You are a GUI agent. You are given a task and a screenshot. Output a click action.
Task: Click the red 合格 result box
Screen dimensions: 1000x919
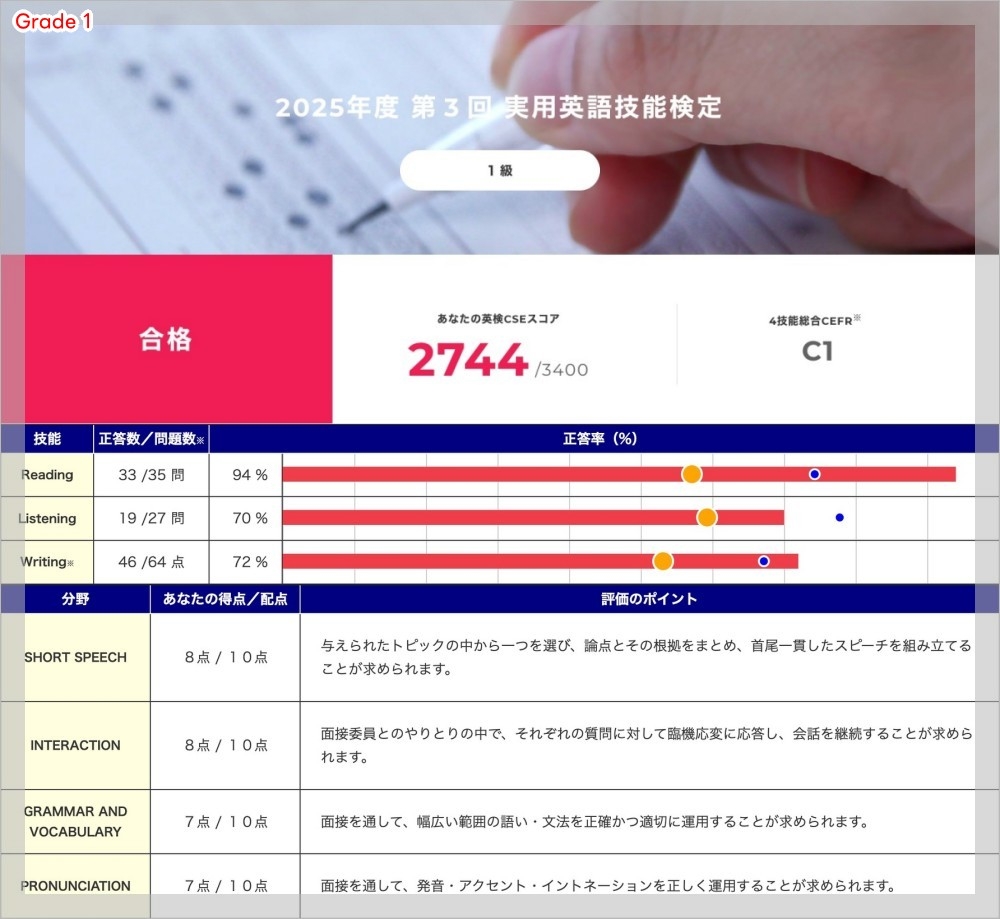point(166,339)
